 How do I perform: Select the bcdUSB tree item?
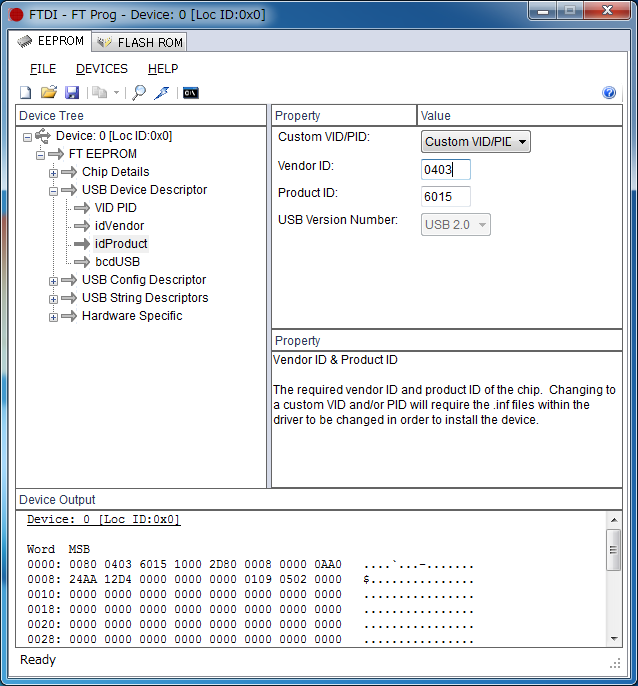click(x=117, y=262)
